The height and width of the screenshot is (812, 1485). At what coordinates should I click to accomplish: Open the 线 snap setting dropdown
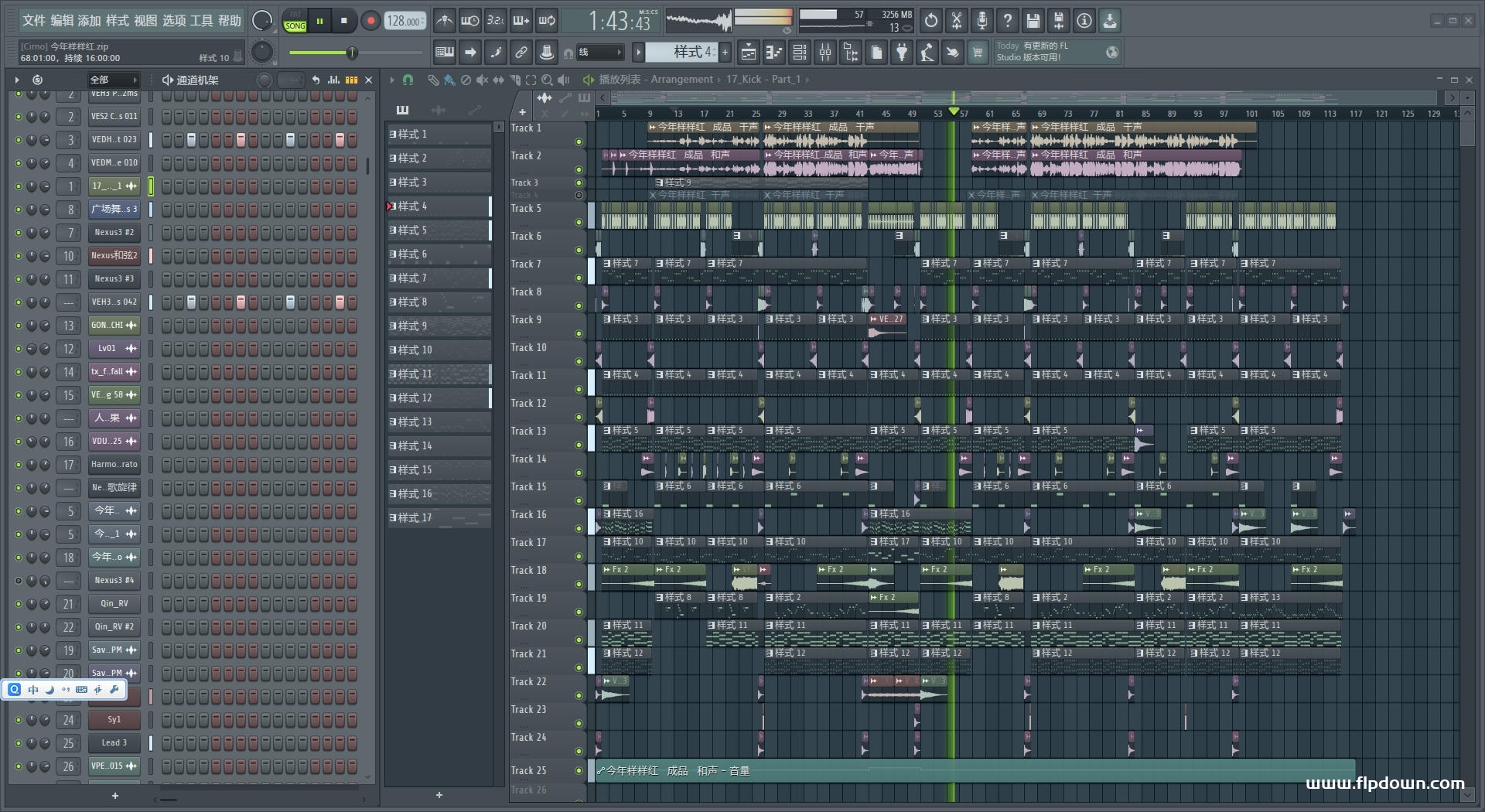(x=601, y=53)
